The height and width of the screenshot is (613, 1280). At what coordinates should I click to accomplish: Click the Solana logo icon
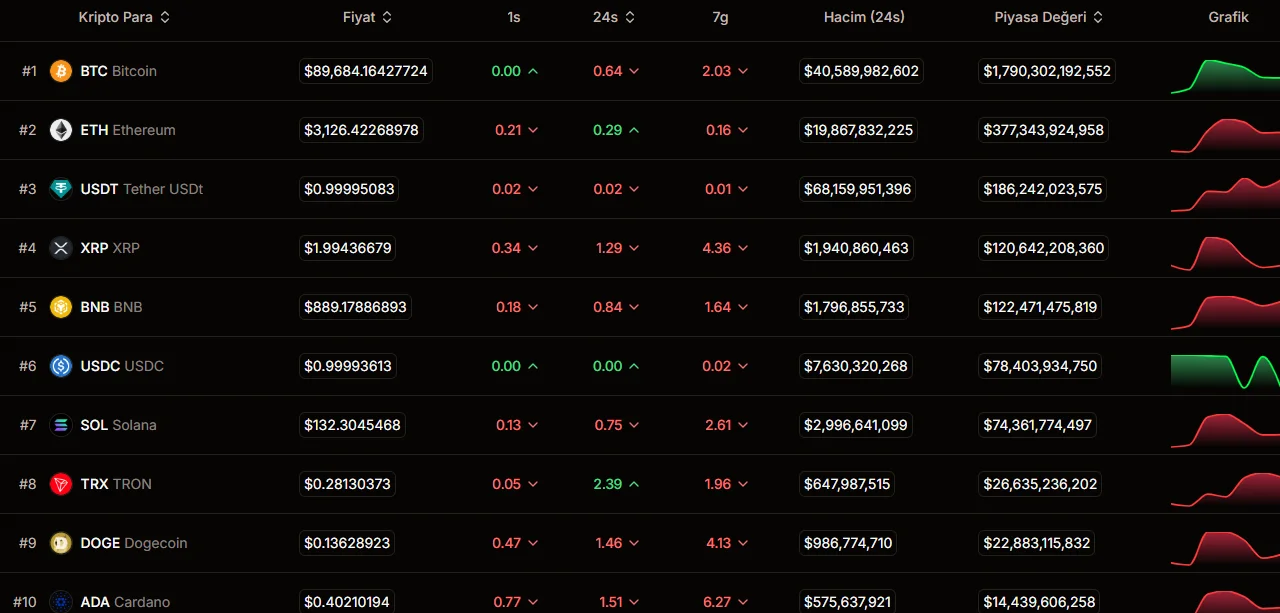click(61, 425)
